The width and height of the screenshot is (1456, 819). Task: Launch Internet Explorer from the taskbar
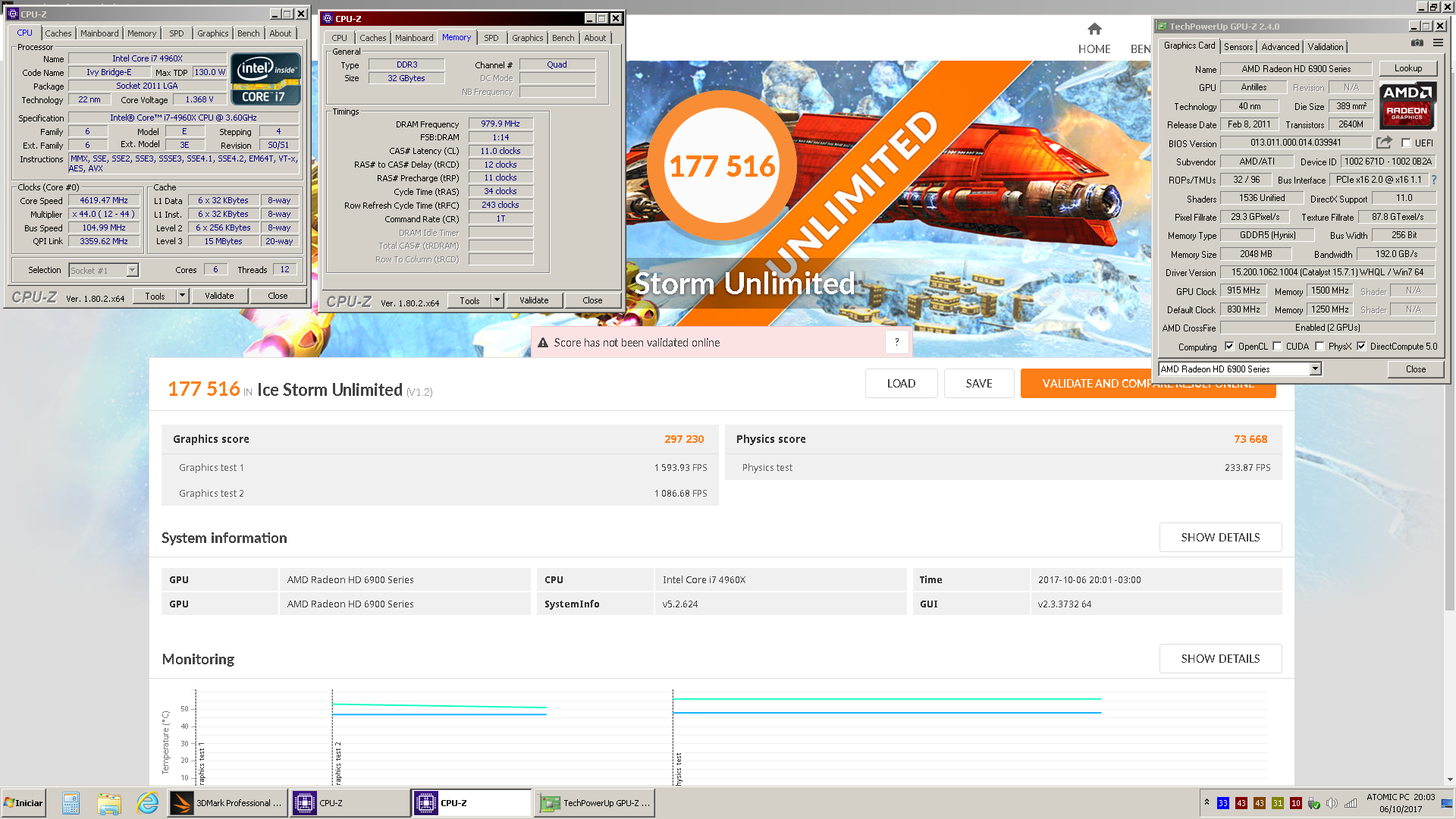pyautogui.click(x=147, y=803)
